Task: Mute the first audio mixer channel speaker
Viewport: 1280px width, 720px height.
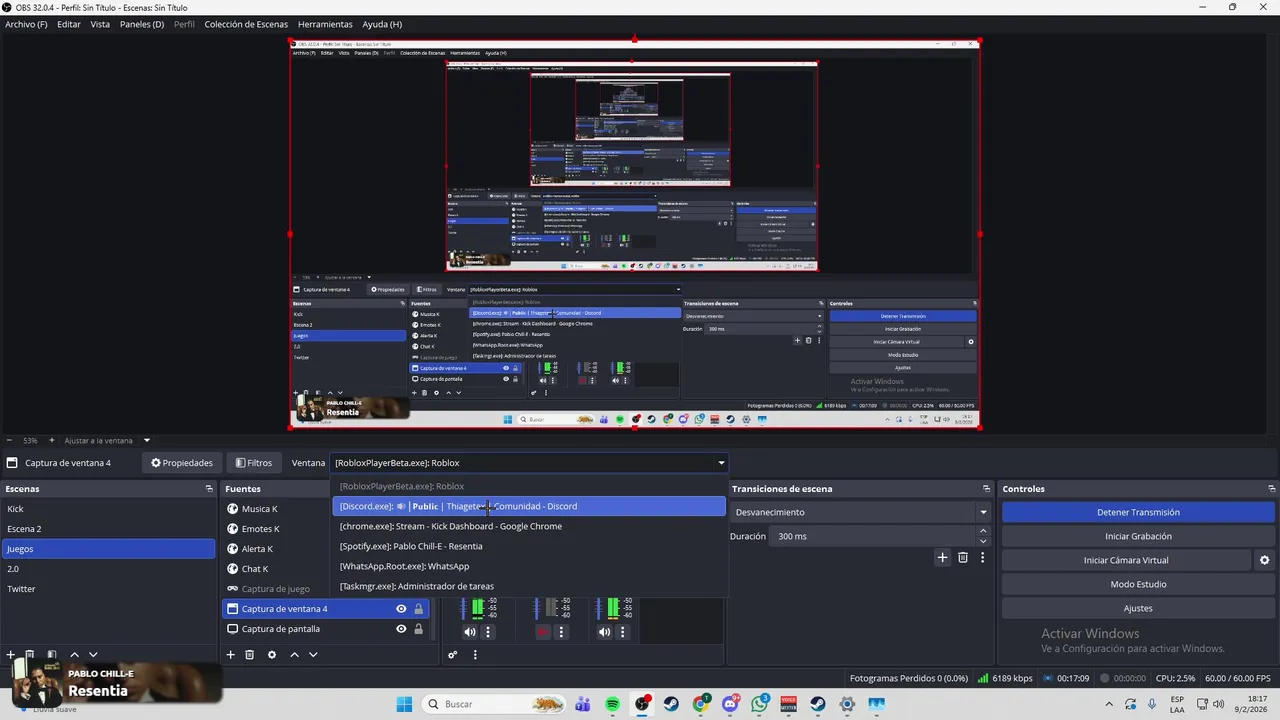Action: tap(469, 632)
